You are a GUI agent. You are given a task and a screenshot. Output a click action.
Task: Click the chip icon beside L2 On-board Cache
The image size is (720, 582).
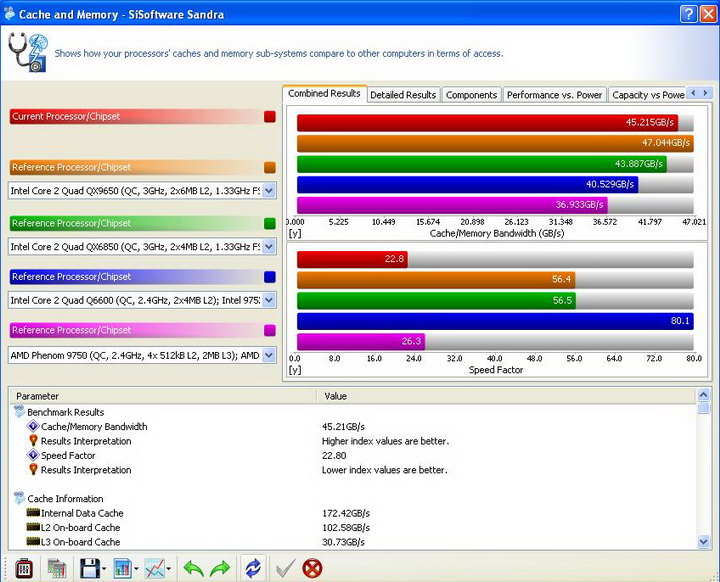point(33,527)
